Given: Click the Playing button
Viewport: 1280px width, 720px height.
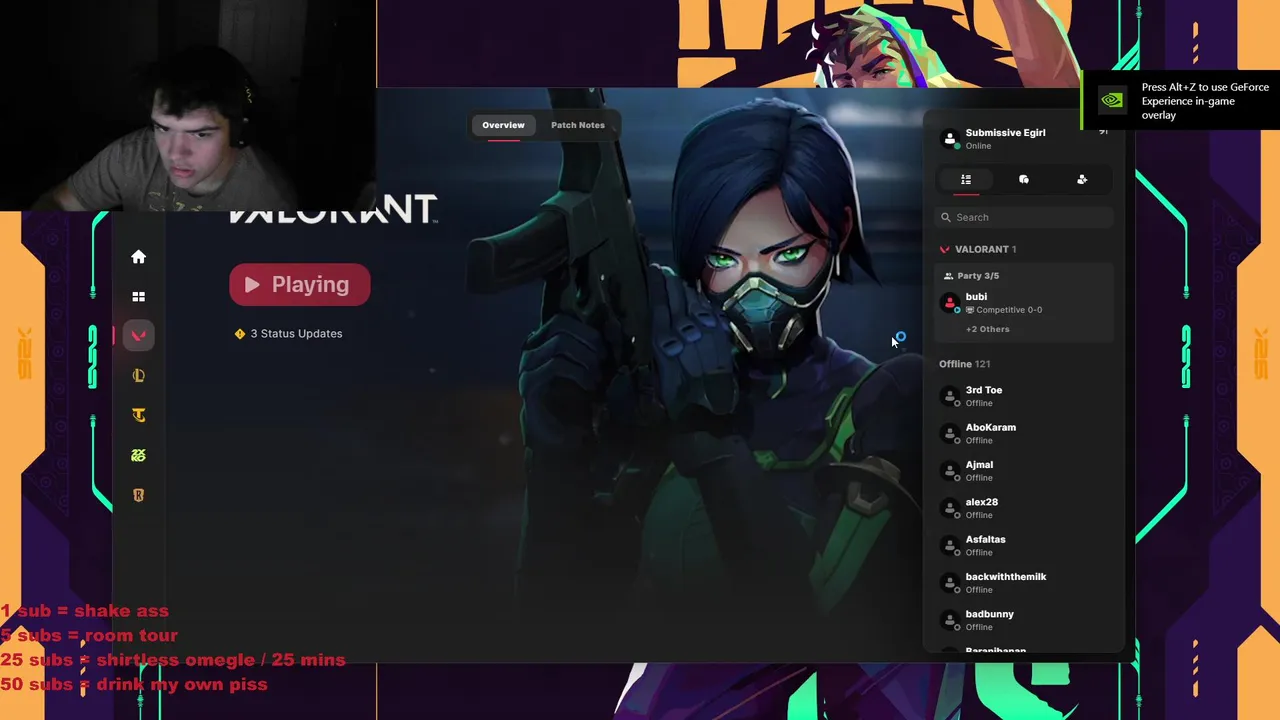Looking at the screenshot, I should 300,285.
